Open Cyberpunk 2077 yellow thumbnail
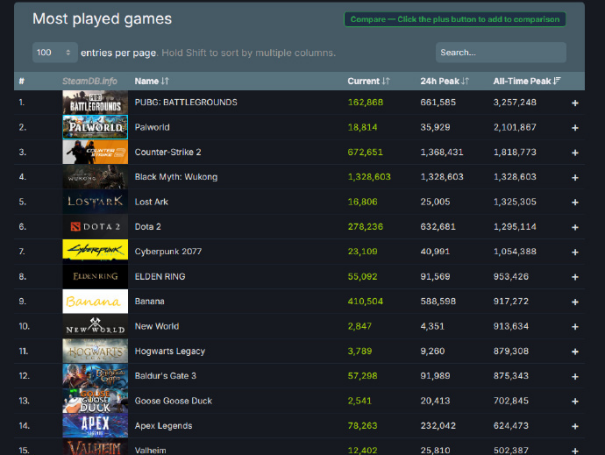The width and height of the screenshot is (605, 455). click(95, 251)
